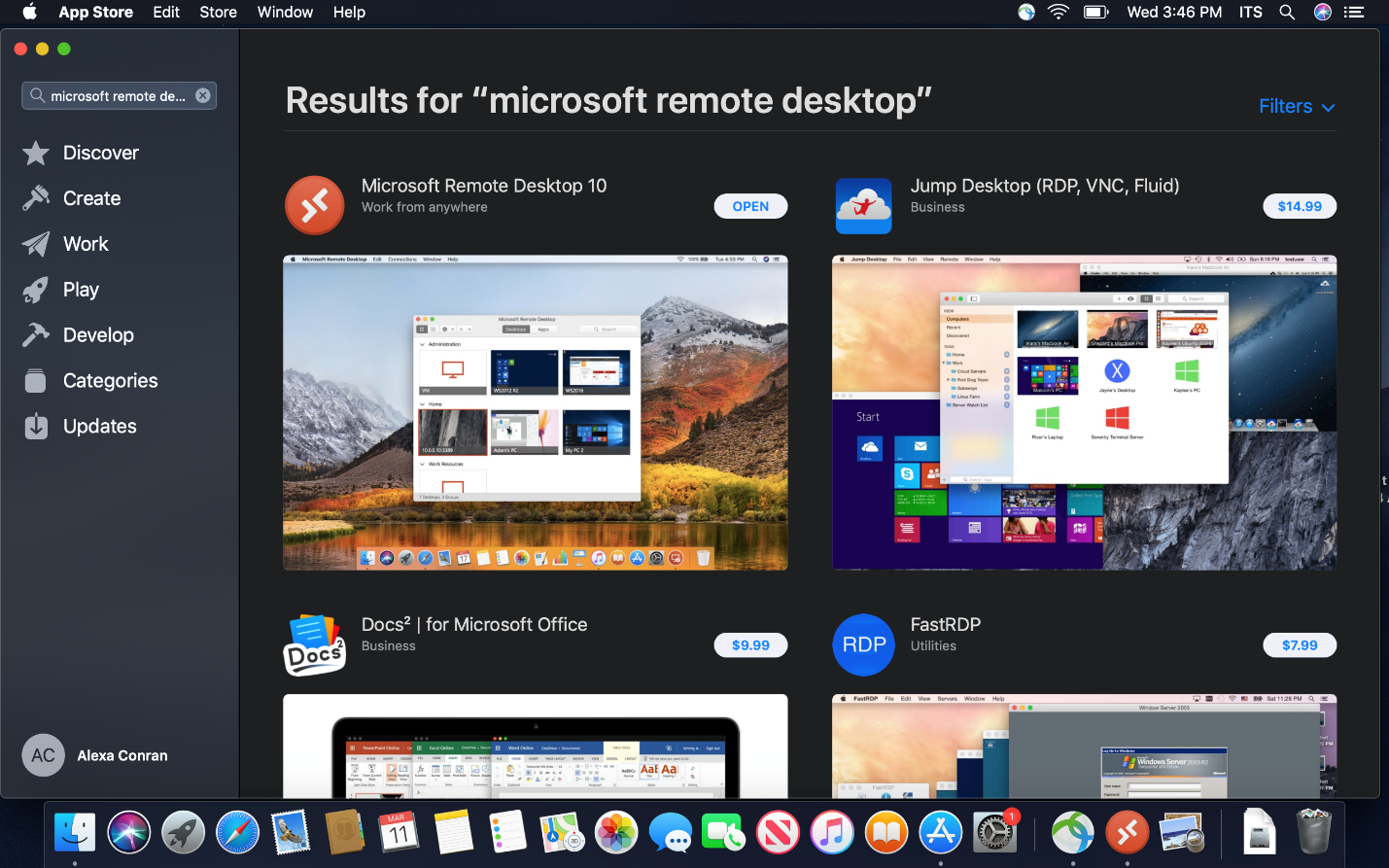1389x868 pixels.
Task: Expand the Filters dropdown
Action: 1297,106
